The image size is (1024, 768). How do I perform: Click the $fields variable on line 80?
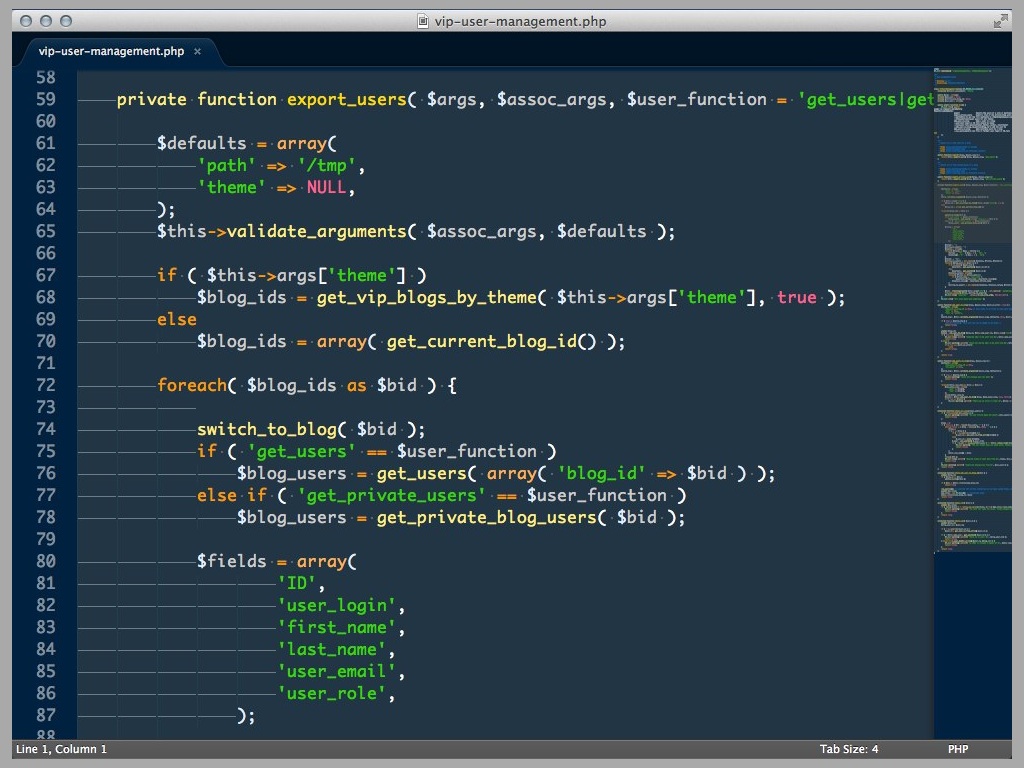click(232, 562)
